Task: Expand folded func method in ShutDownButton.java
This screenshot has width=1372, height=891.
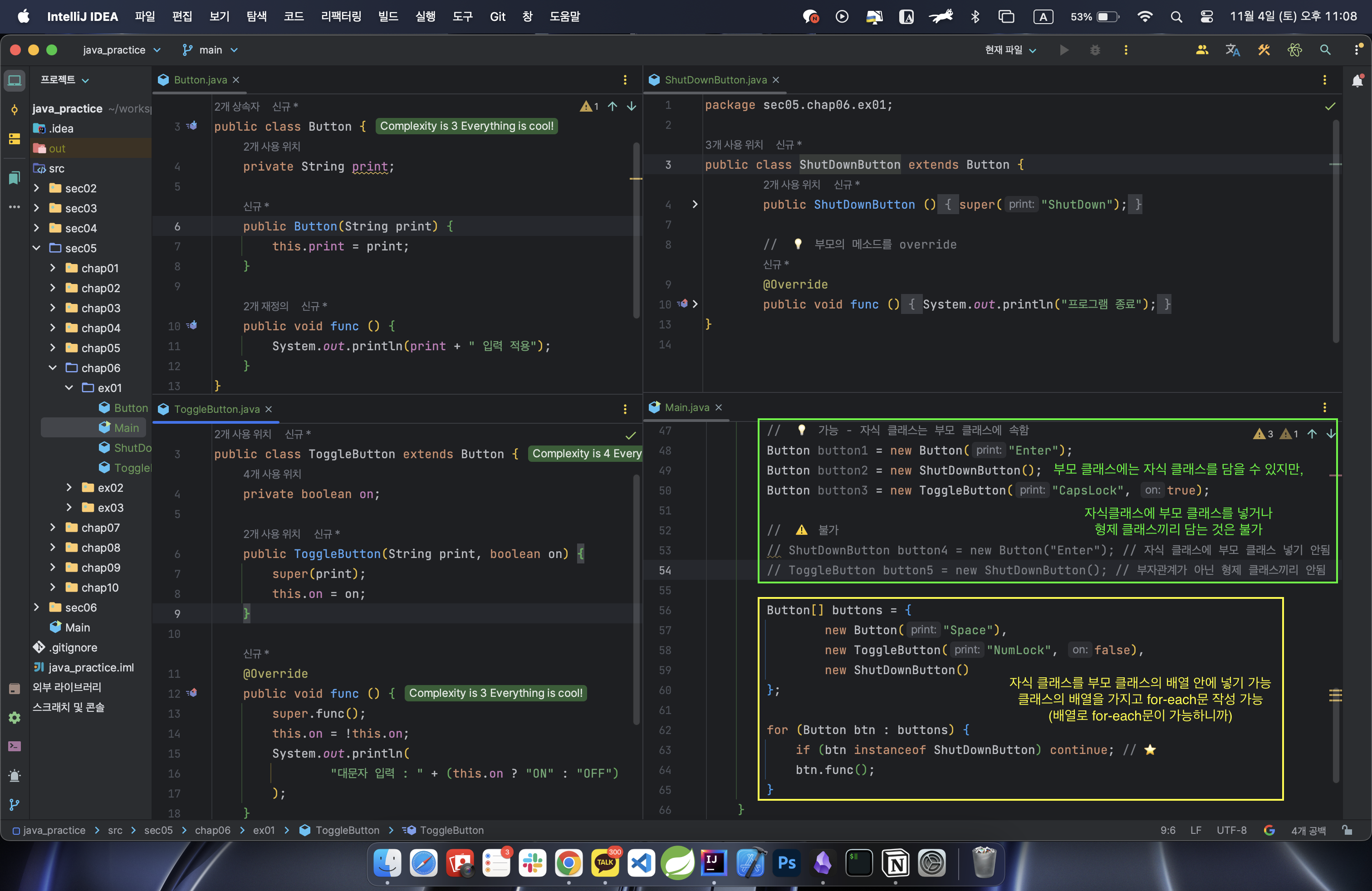Action: (x=695, y=304)
